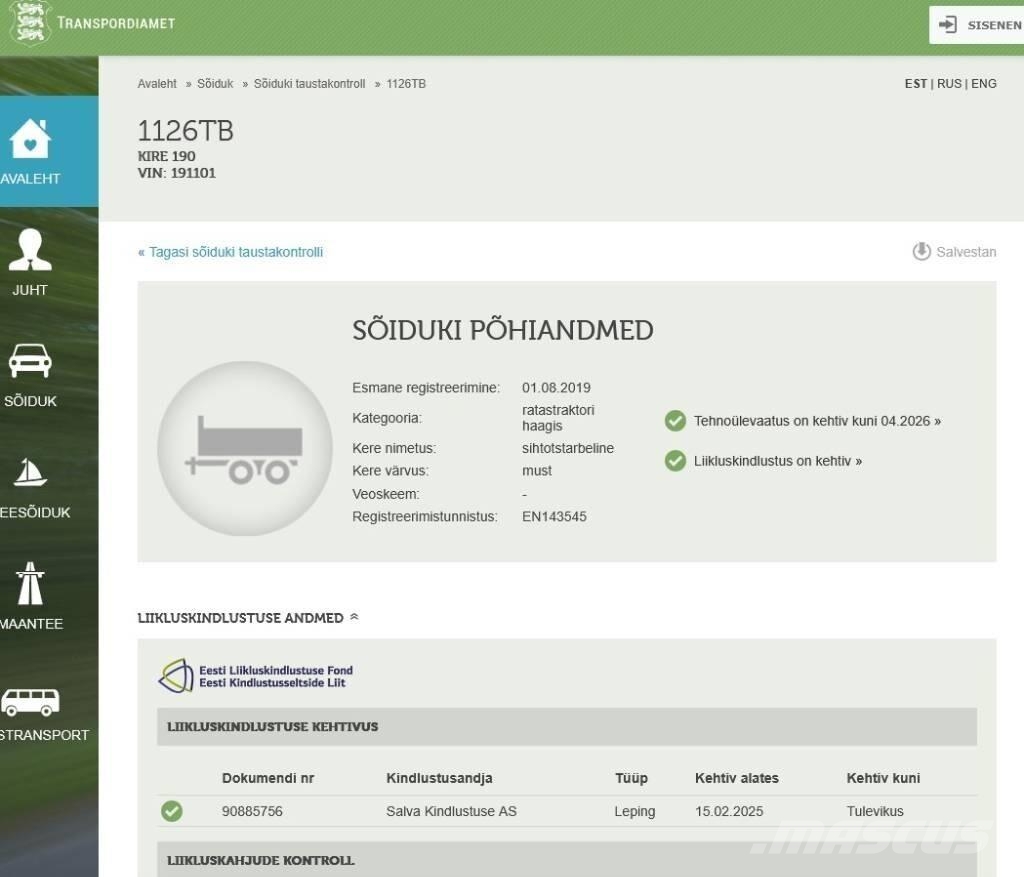Click the Sõiduki põhiandmed heading
1024x877 pixels.
coord(503,330)
